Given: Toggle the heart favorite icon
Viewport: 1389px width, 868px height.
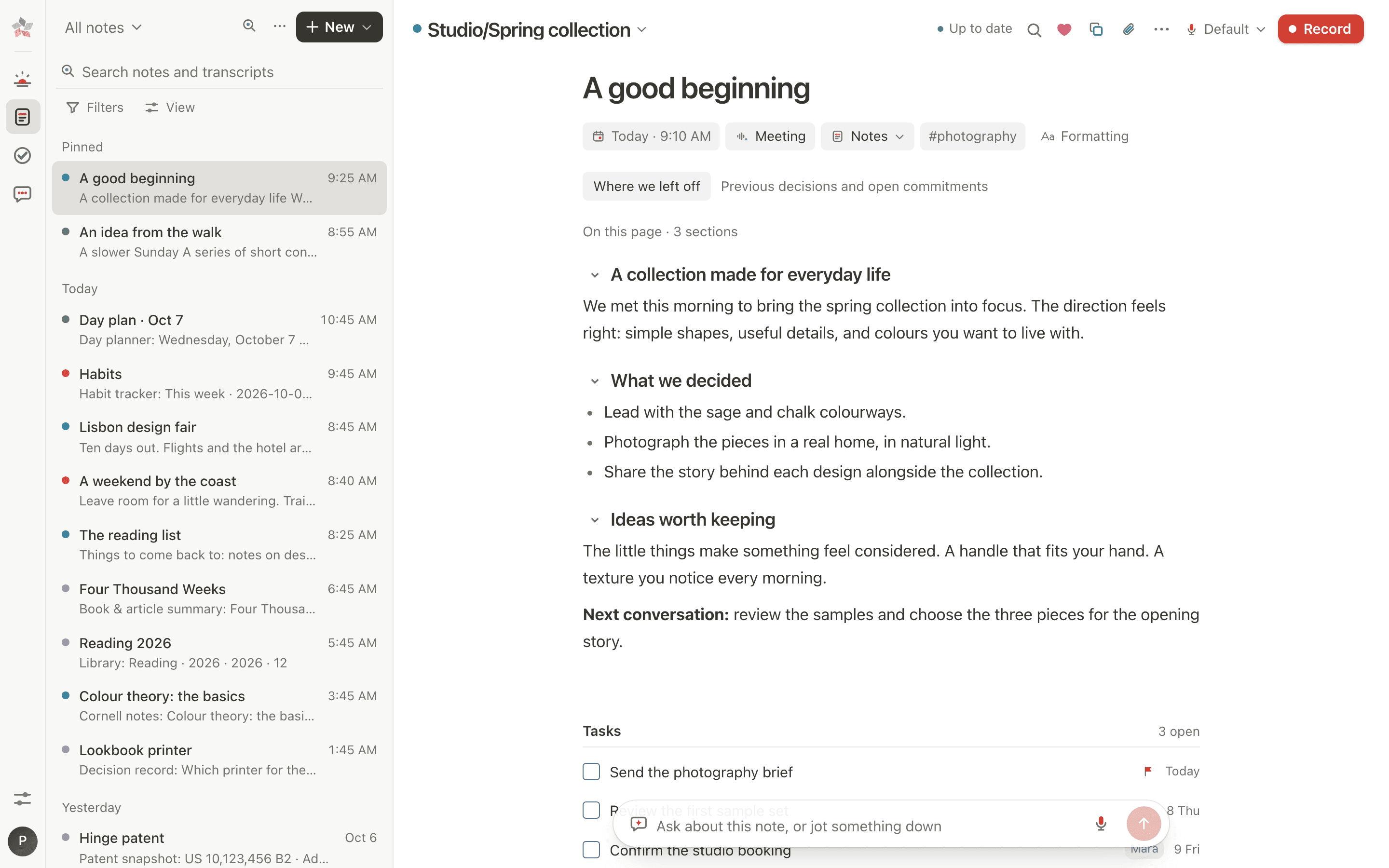Looking at the screenshot, I should [x=1064, y=29].
